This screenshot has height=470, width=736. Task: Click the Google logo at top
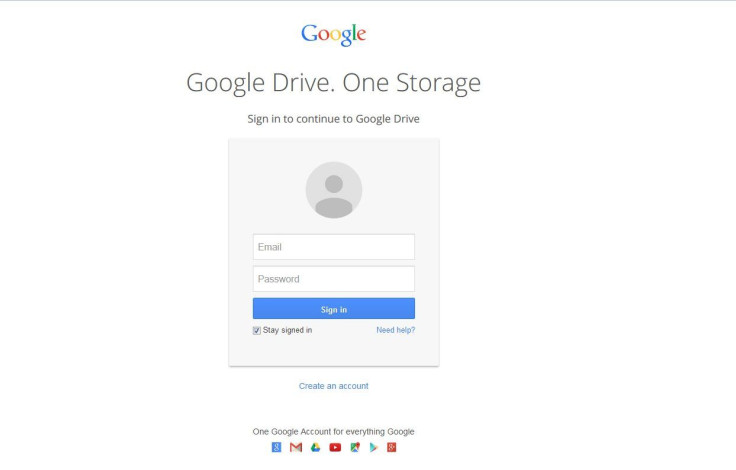pos(333,35)
